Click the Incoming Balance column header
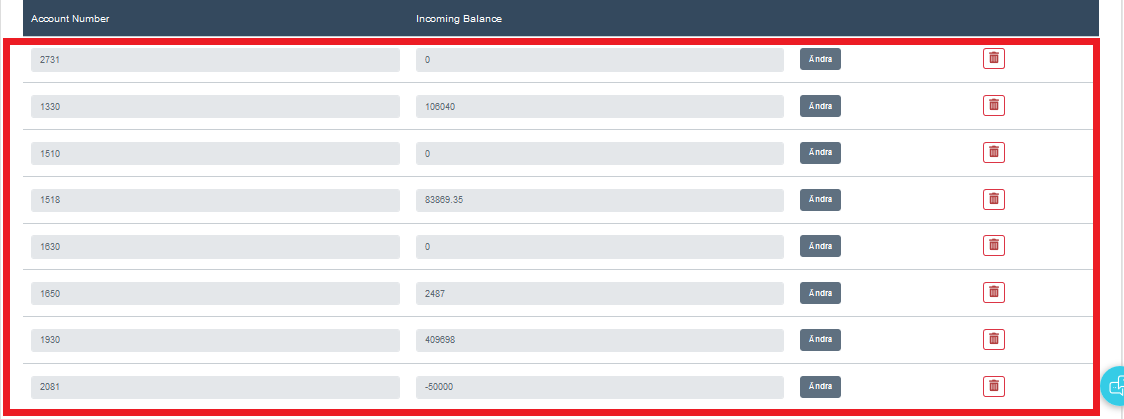The width and height of the screenshot is (1124, 419). [459, 19]
